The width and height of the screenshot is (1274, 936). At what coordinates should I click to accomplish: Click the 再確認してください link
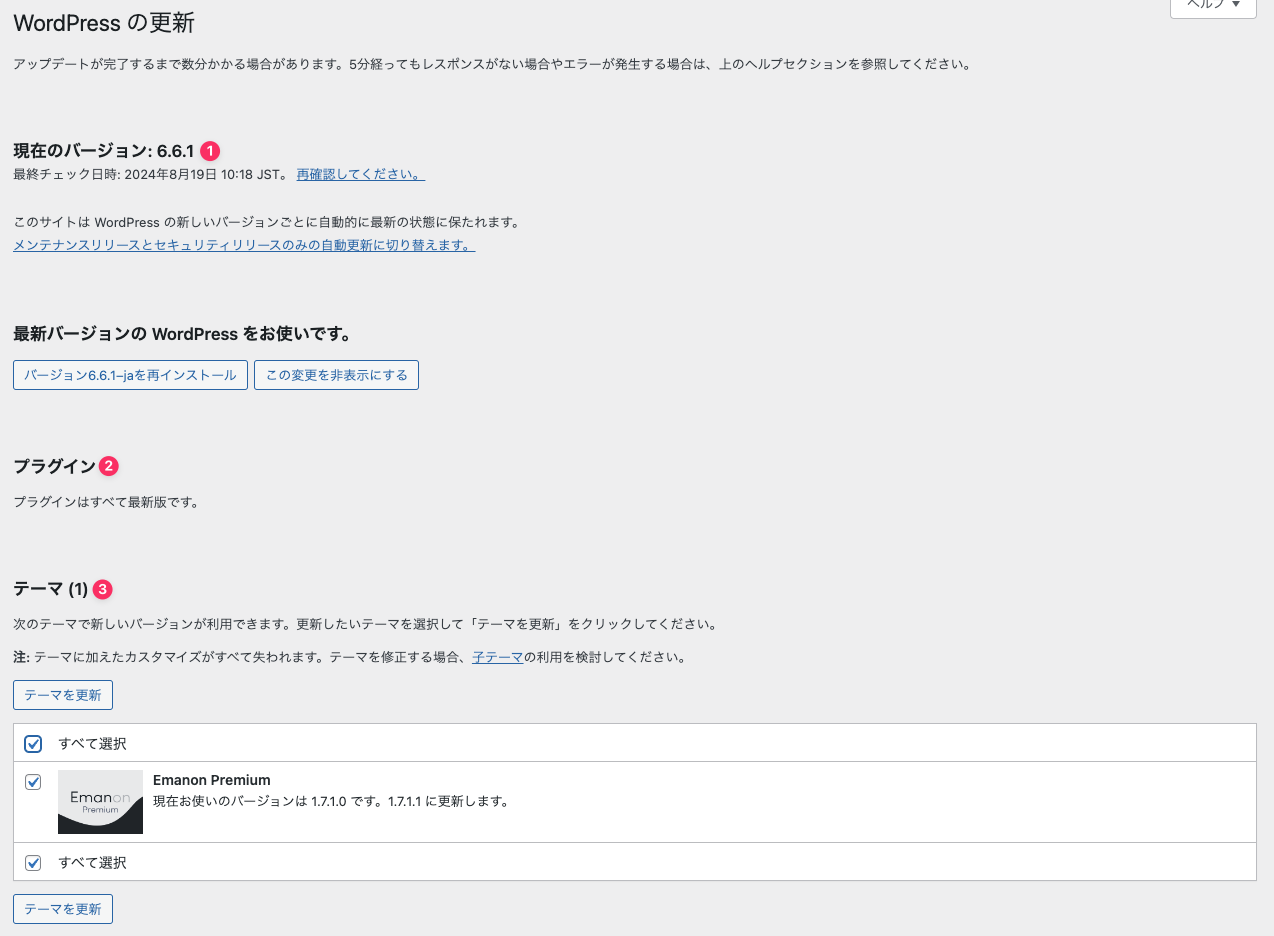pos(360,174)
